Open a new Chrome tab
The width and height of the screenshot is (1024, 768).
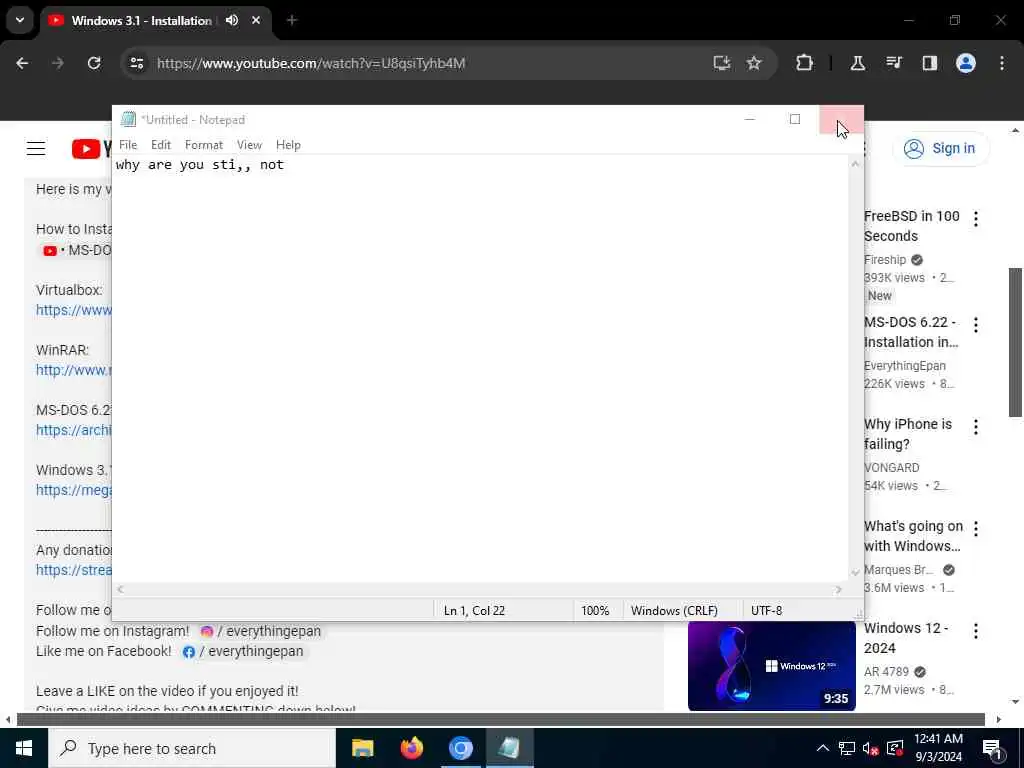292,20
